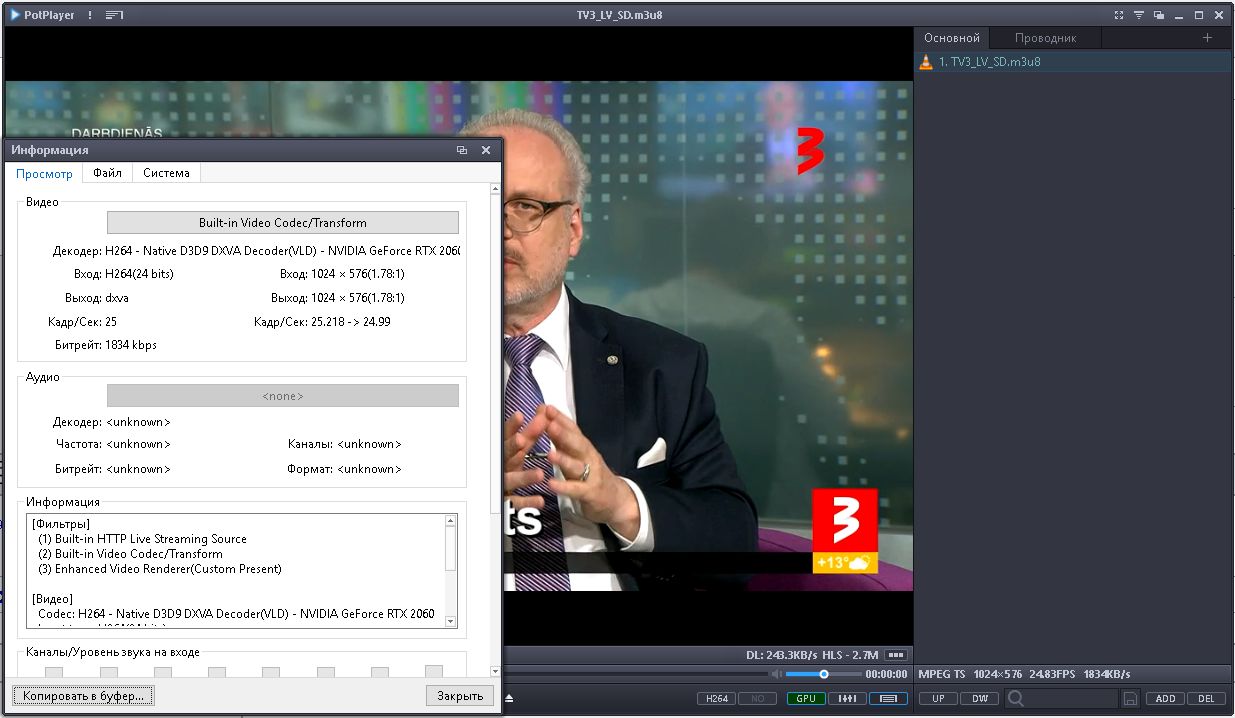This screenshot has width=1235, height=718.
Task: Click the 00:00:00 playback time display
Action: [886, 674]
